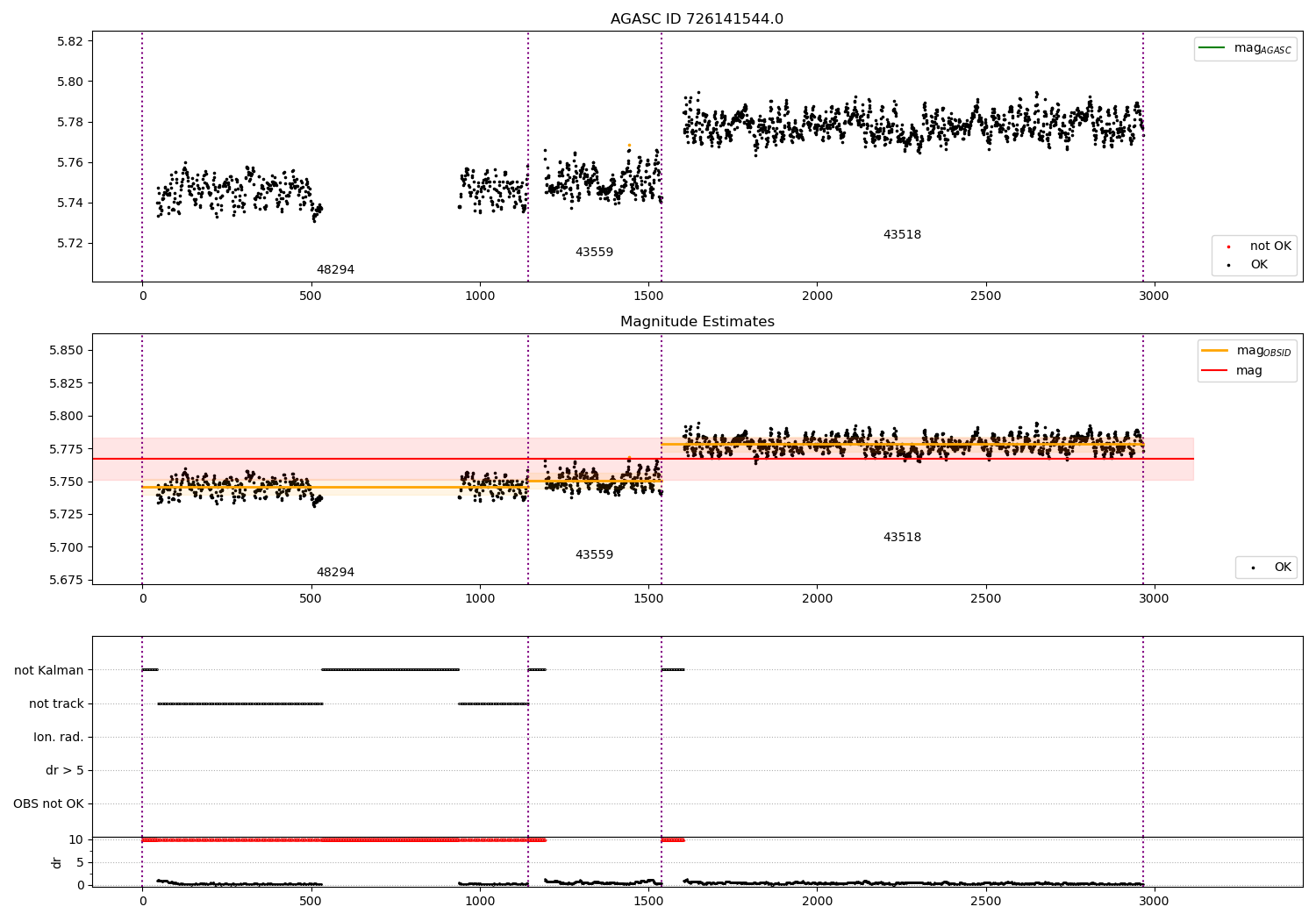
Task: Click the 5 tick on the dr axis
Action: (80, 862)
